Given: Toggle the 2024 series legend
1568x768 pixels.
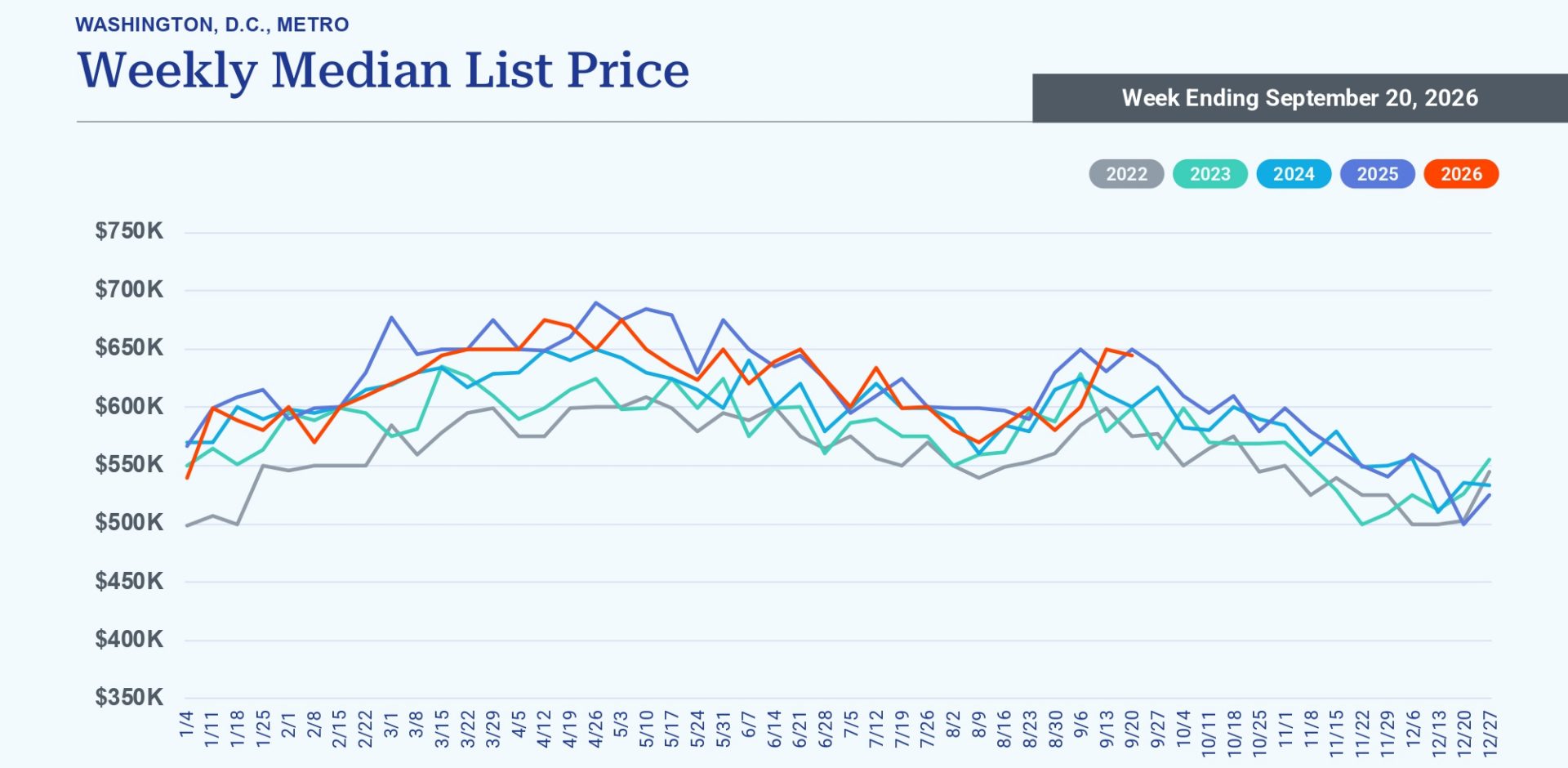Looking at the screenshot, I should coord(1294,174).
